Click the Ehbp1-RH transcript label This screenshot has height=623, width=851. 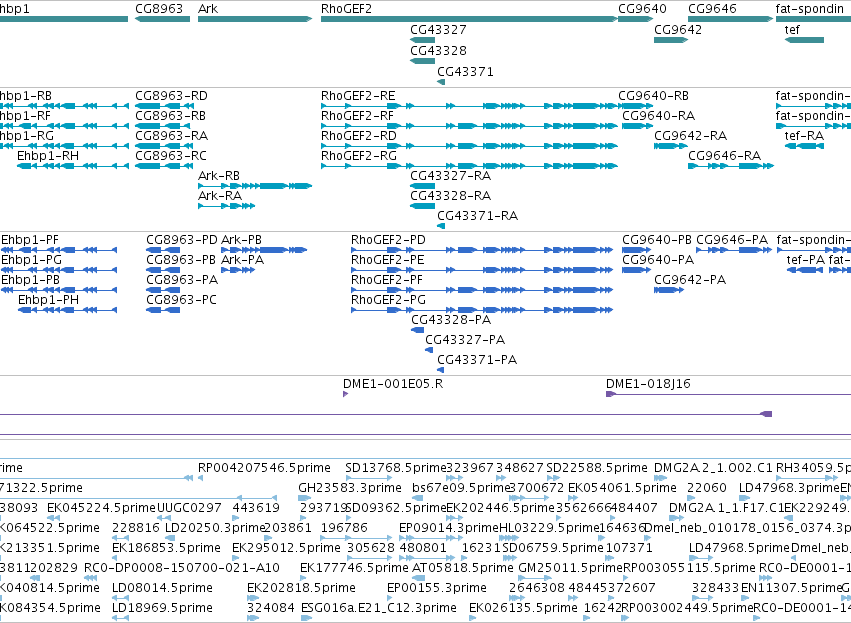click(48, 156)
